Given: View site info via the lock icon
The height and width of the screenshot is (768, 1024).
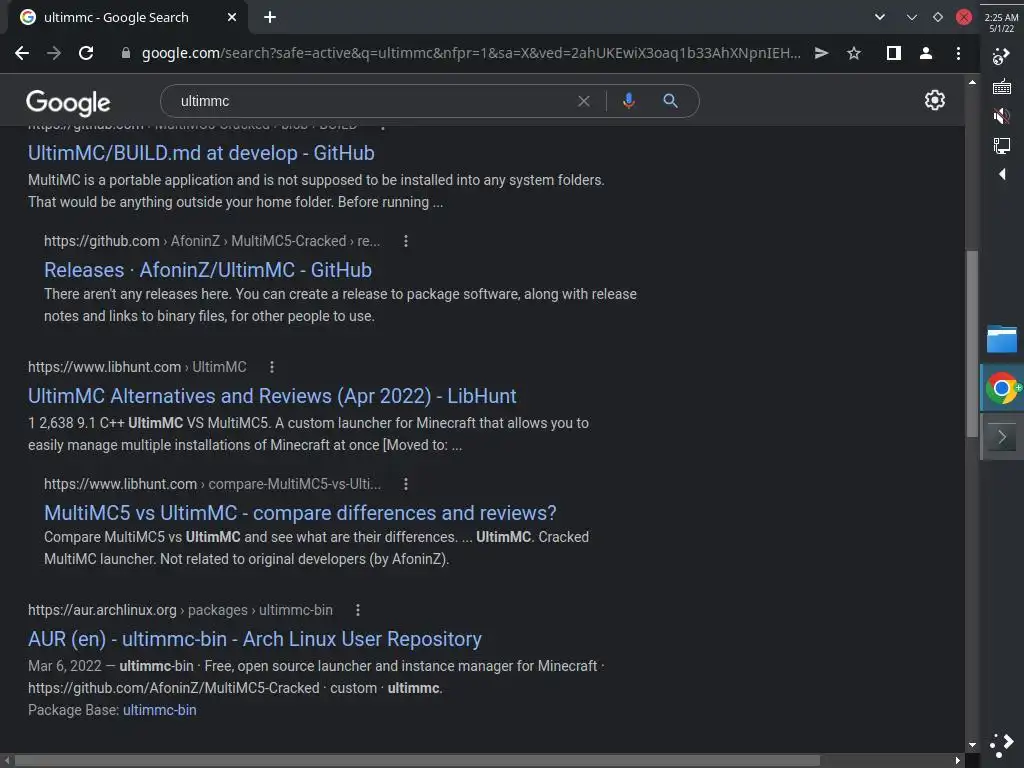Looking at the screenshot, I should 126,54.
